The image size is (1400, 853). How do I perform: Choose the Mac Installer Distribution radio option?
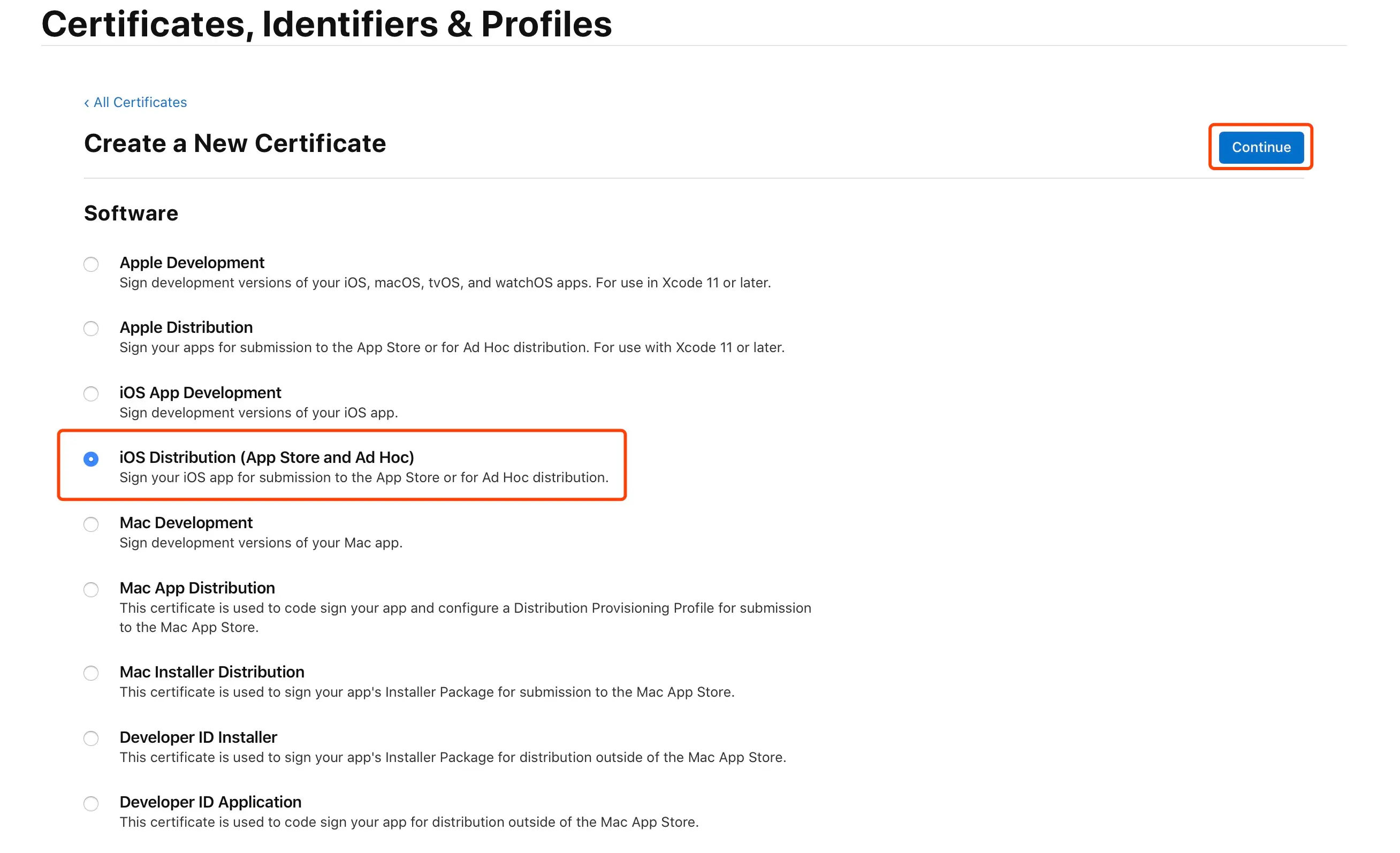tap(91, 673)
